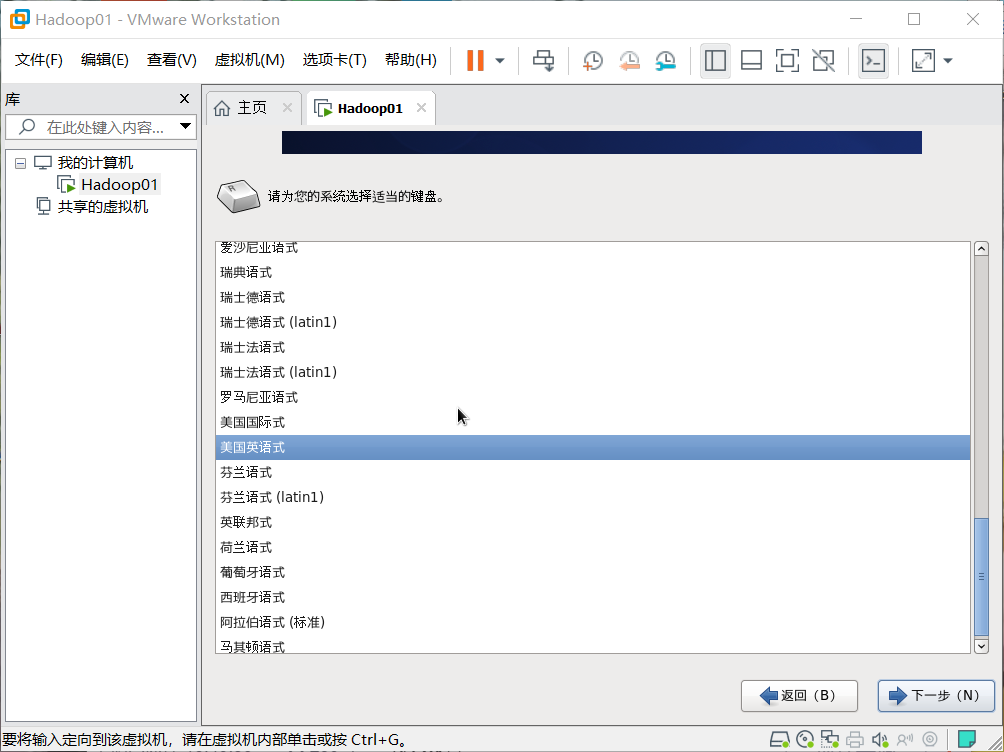Open the 文件(F) menu
1004x752 pixels.
click(38, 60)
